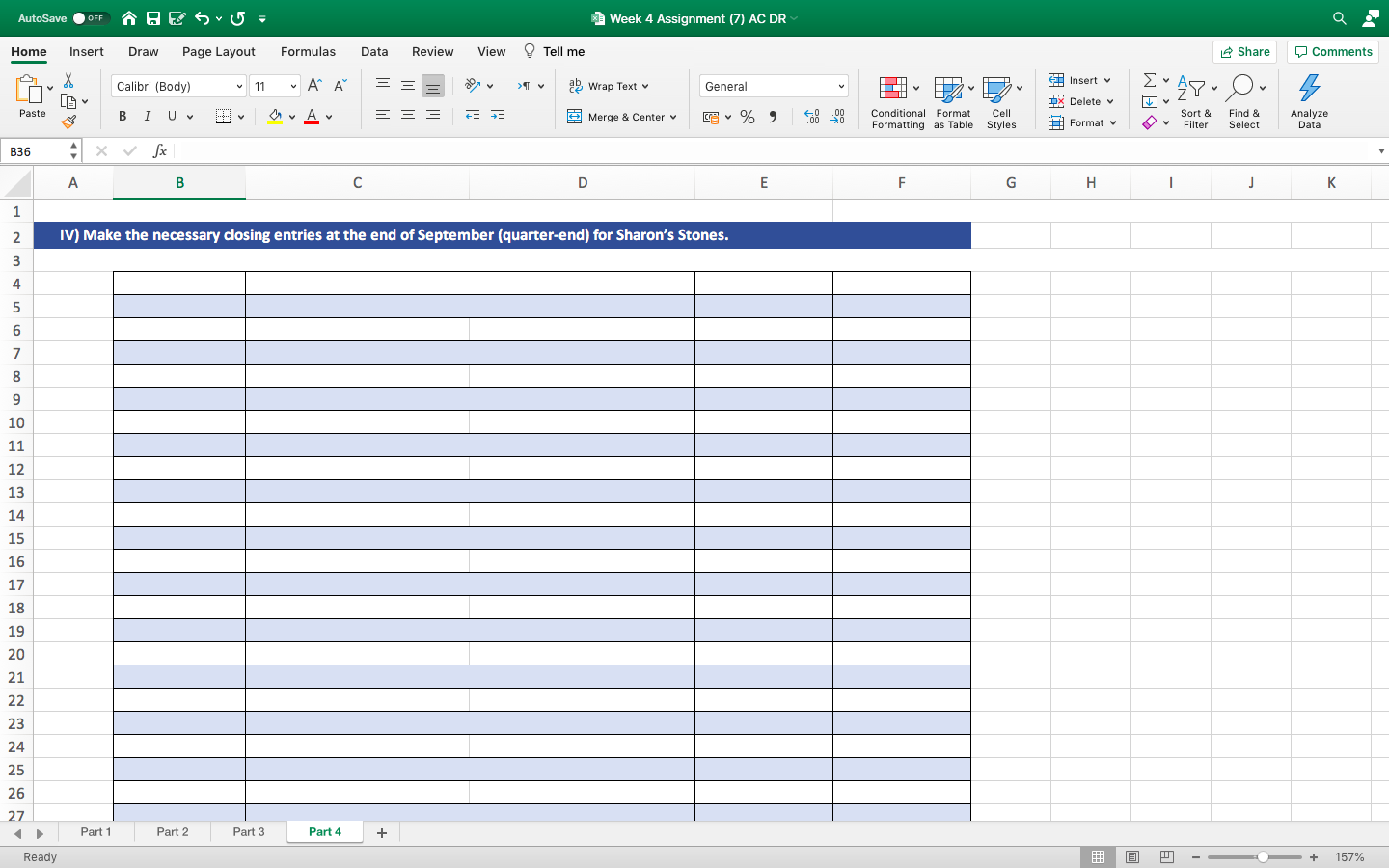Center text horizontally
Viewport: 1389px width, 868px height.
pyautogui.click(x=408, y=116)
